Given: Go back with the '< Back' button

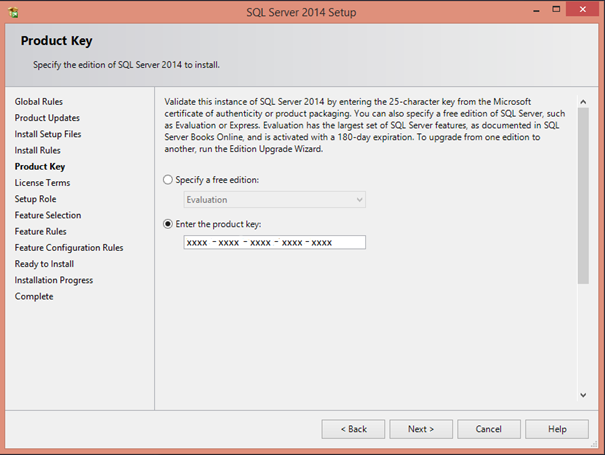Looking at the screenshot, I should (353, 429).
